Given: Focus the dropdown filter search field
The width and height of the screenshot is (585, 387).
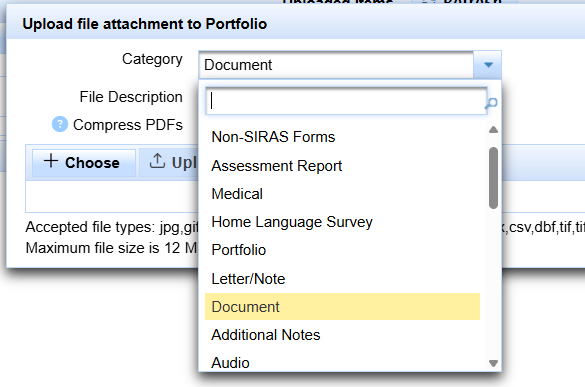Looking at the screenshot, I should (x=346, y=101).
